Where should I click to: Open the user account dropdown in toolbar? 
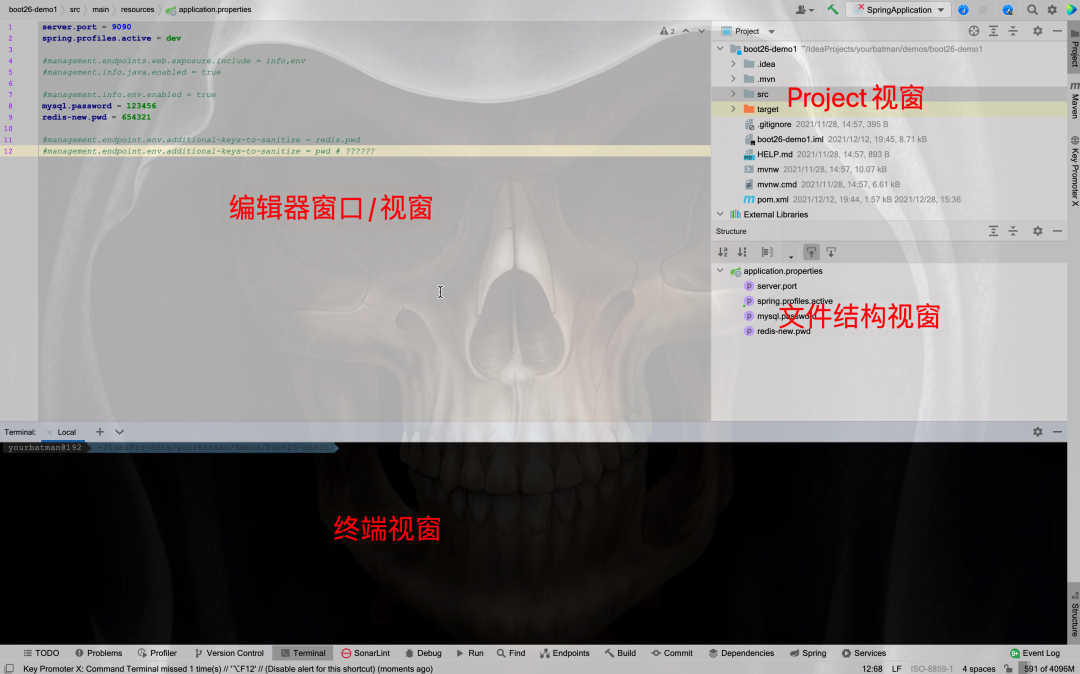click(x=804, y=10)
